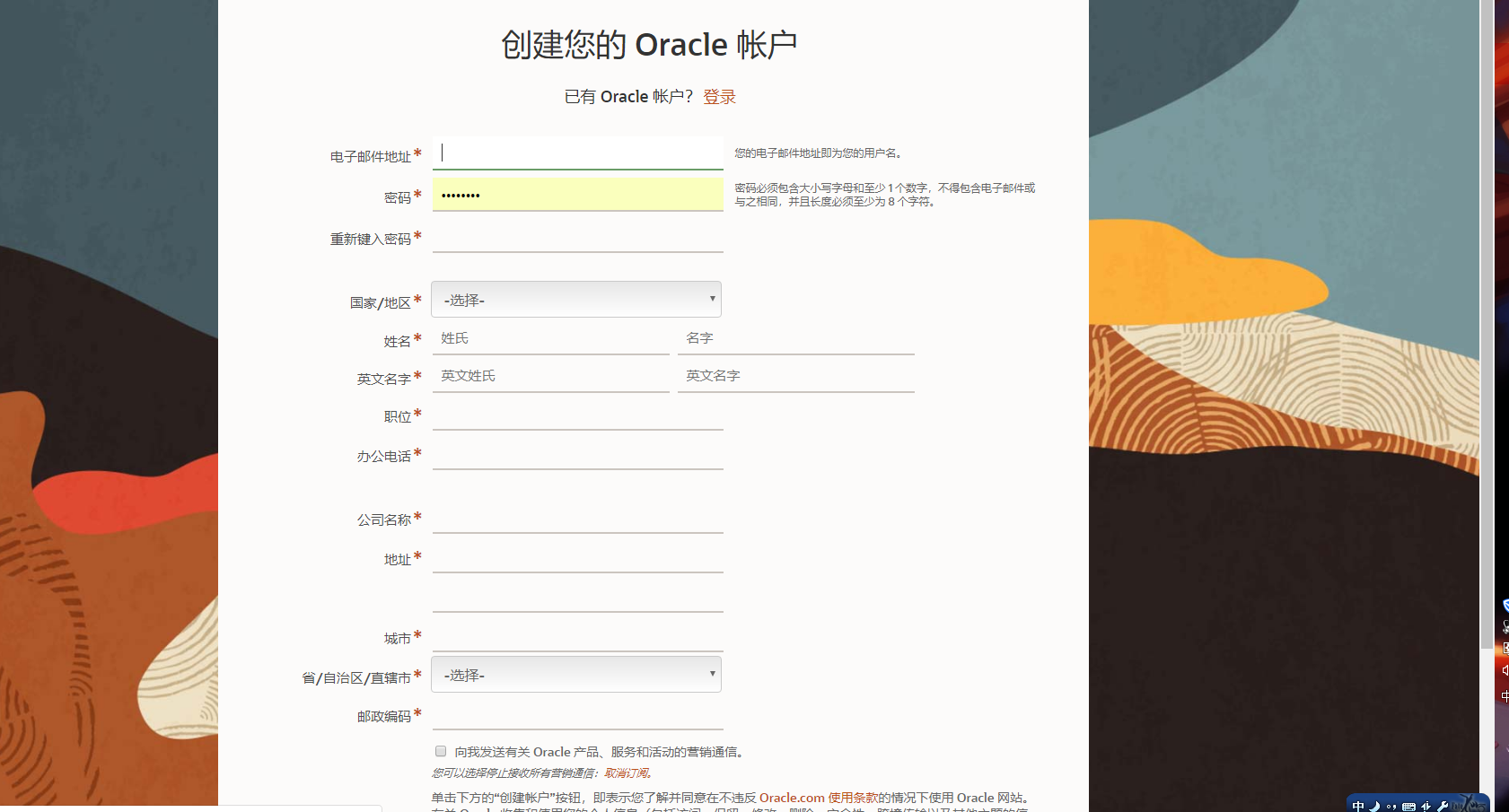This screenshot has width=1509, height=812.
Task: Click the 登录 sign-in link
Action: pos(719,97)
